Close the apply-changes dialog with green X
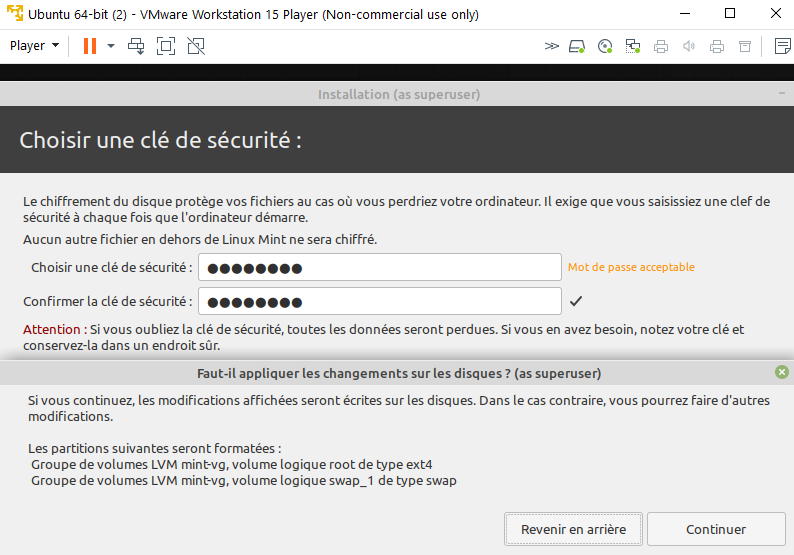Screen dimensions: 794x555 point(782,372)
